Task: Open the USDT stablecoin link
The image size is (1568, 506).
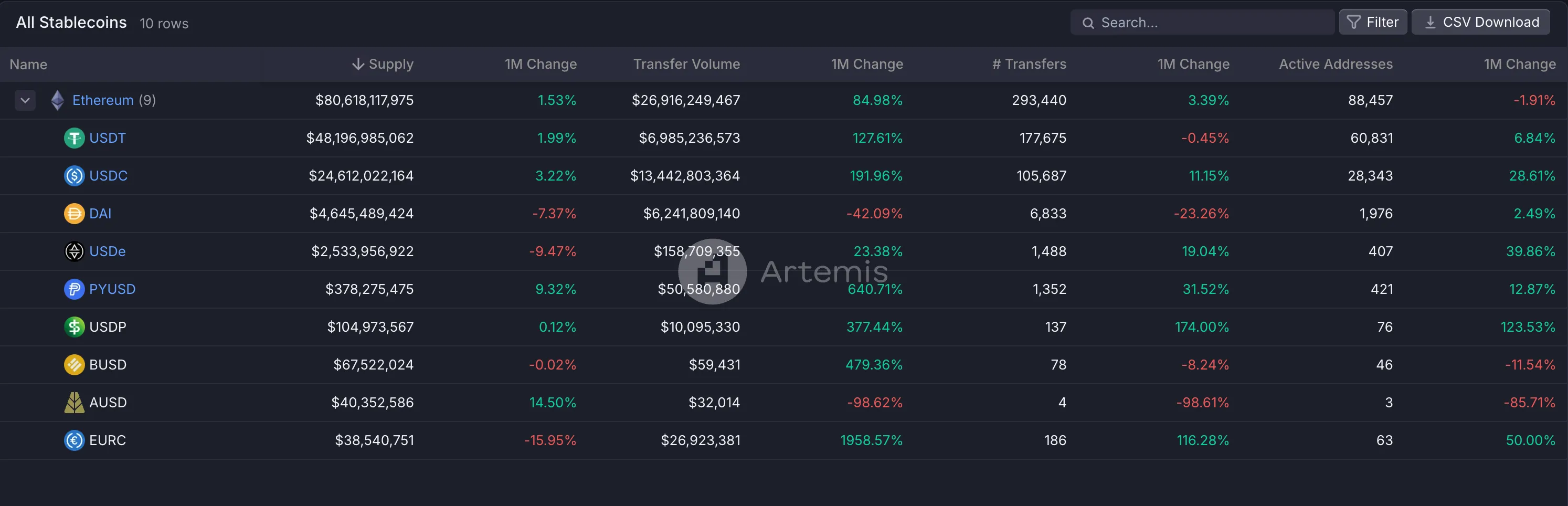Action: (x=107, y=138)
